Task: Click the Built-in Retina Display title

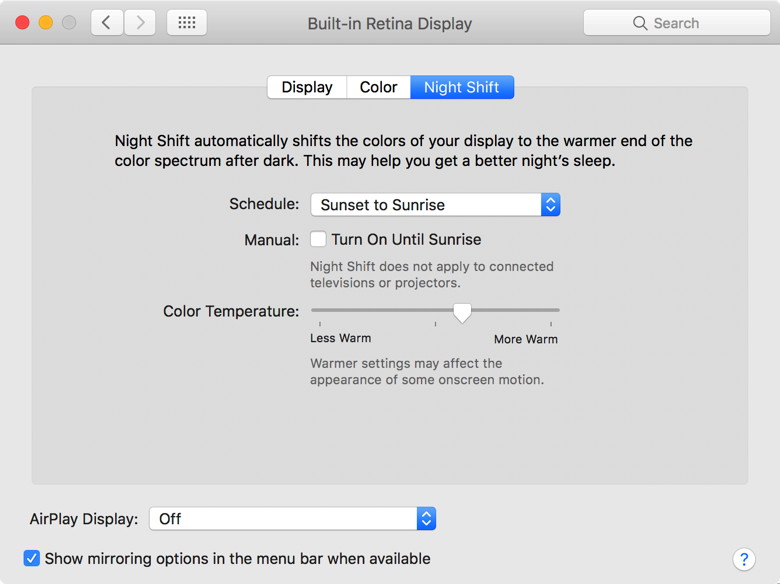Action: pos(390,23)
